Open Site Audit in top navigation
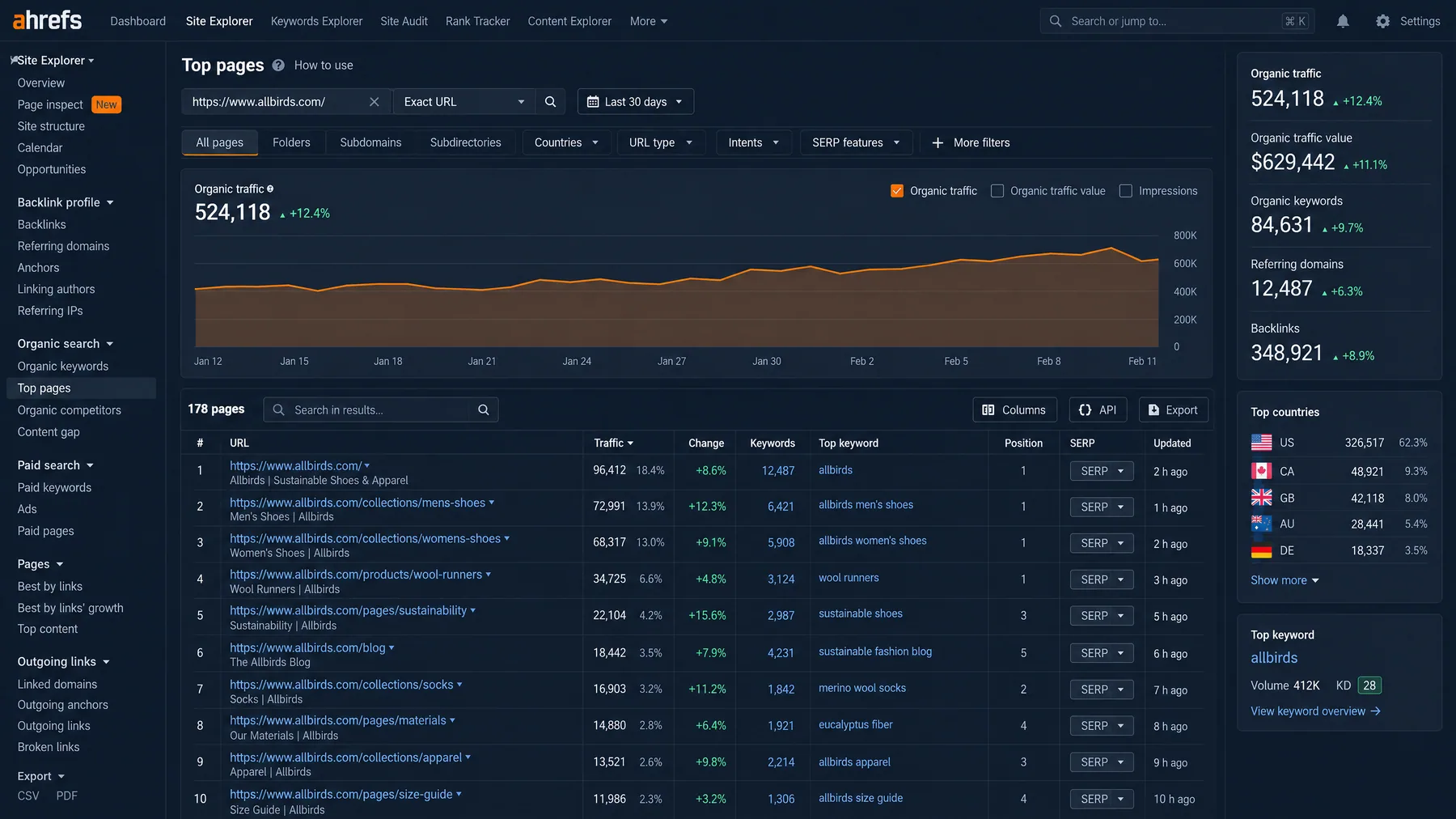The width and height of the screenshot is (1456, 819). tap(404, 21)
